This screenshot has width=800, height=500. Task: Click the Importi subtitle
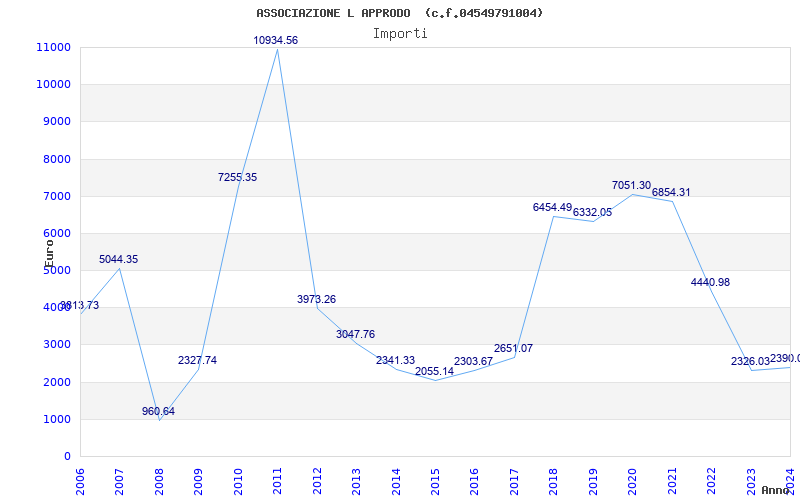pos(400,34)
